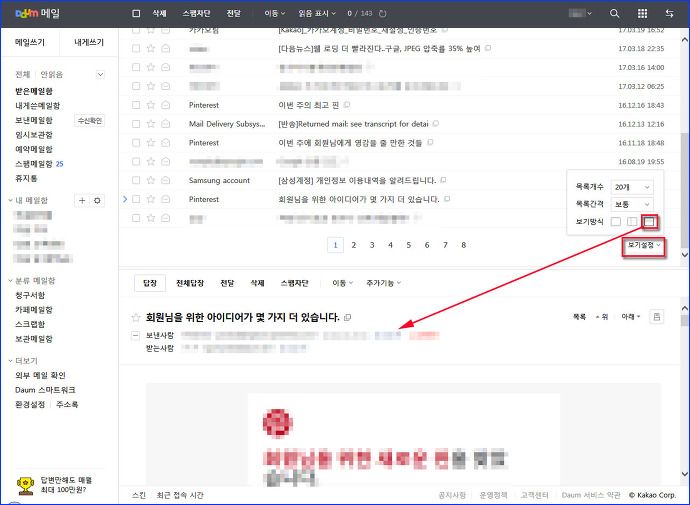Open the Daum apps grid icon
Screen dimensions: 690x505
coord(642,14)
